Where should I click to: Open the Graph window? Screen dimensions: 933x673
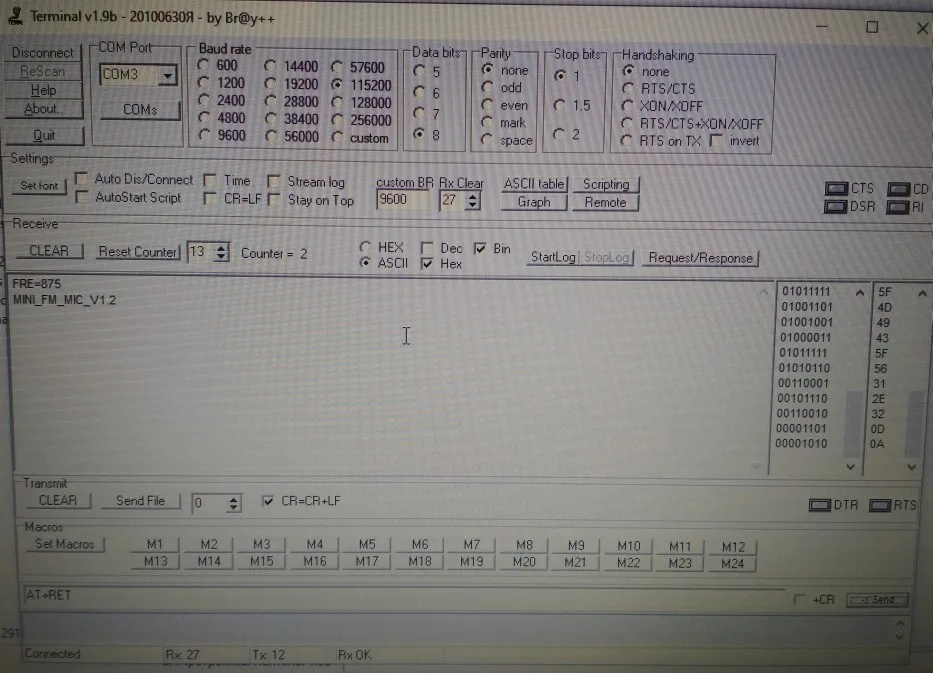click(x=534, y=202)
